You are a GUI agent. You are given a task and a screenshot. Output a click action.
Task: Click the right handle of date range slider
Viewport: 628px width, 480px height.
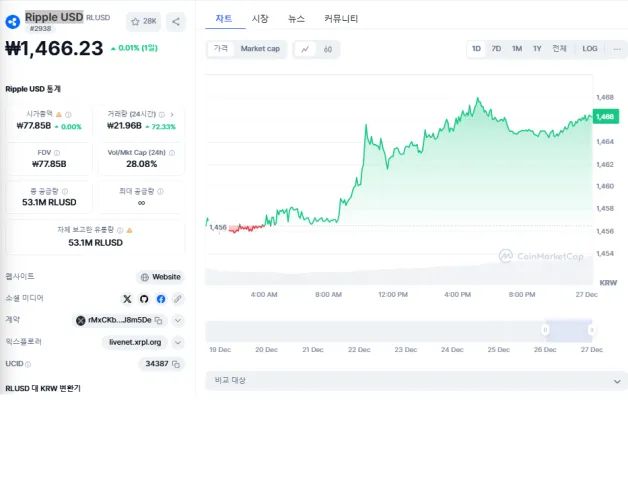(x=592, y=330)
